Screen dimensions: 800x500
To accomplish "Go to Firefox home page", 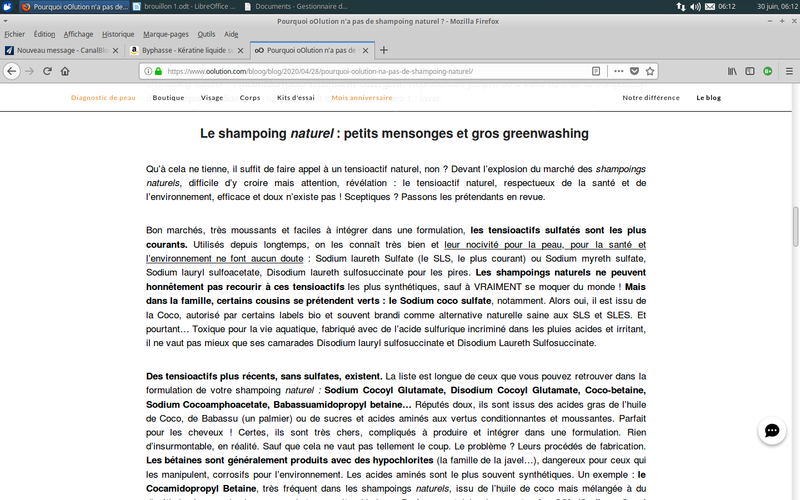I will point(65,71).
